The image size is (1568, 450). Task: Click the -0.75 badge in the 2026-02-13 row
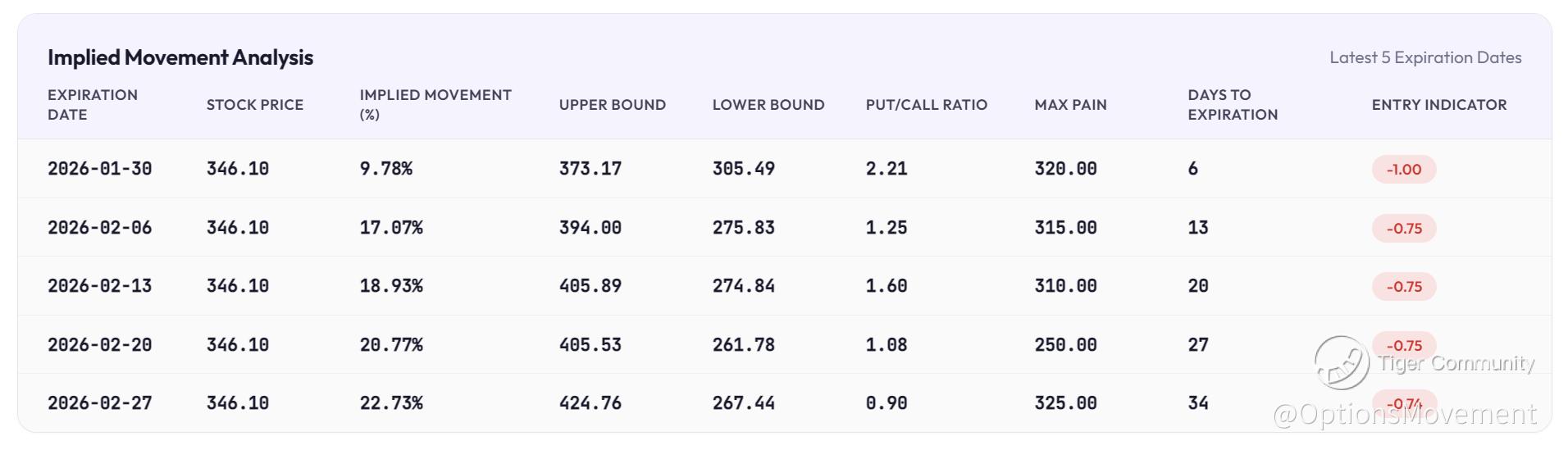pos(1403,287)
